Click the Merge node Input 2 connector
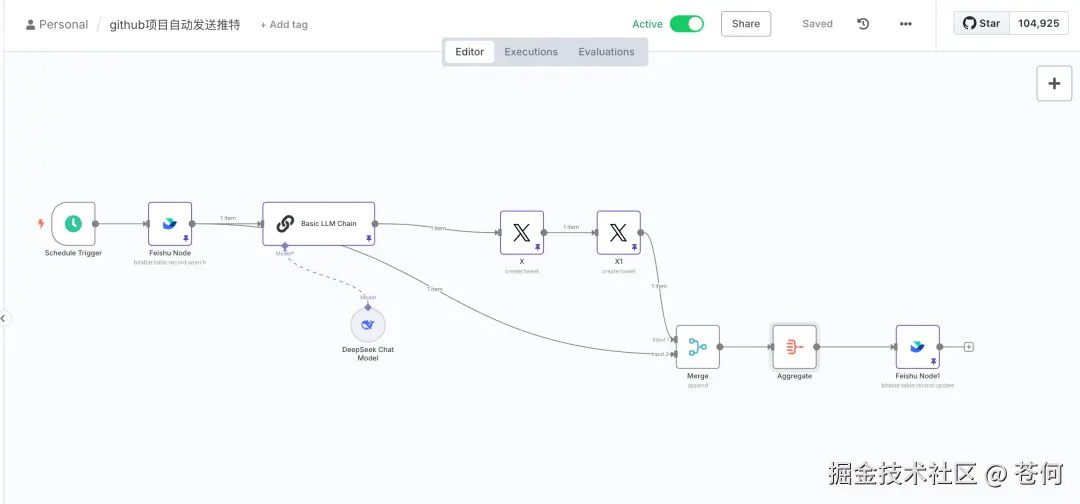Viewport: 1080px width, 504px height. [674, 354]
